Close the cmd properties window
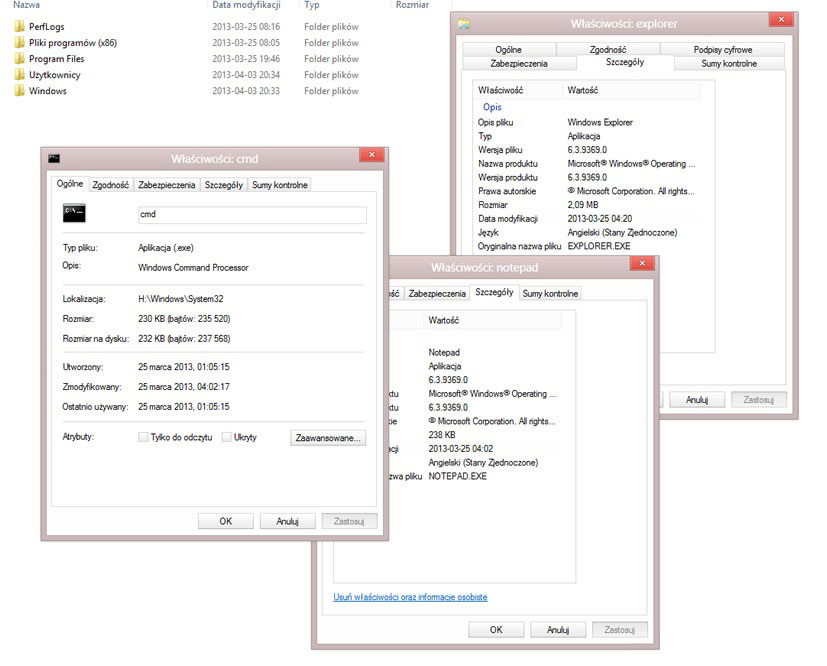Image resolution: width=827 pixels, height=666 pixels. (372, 155)
